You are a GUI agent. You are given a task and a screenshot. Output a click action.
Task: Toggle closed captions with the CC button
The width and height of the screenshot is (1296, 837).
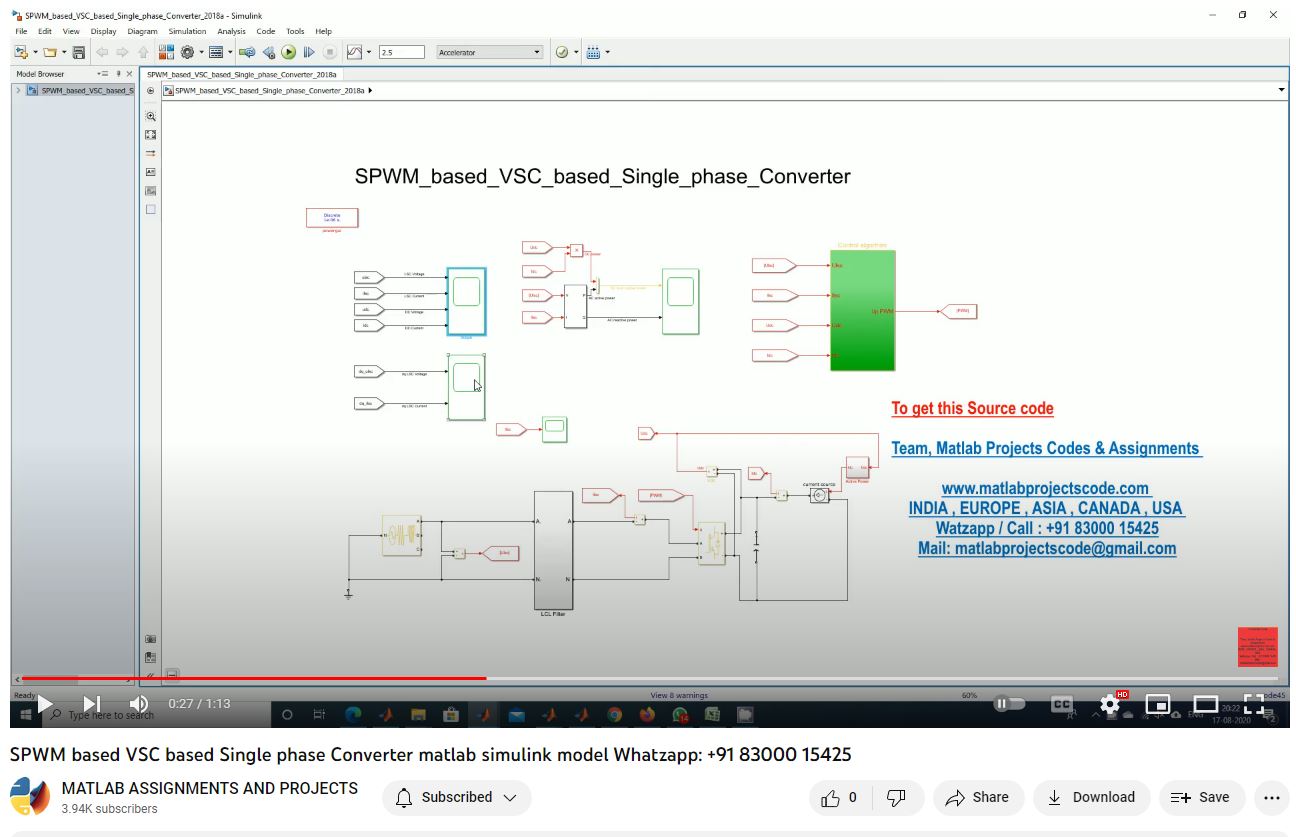coord(1062,704)
